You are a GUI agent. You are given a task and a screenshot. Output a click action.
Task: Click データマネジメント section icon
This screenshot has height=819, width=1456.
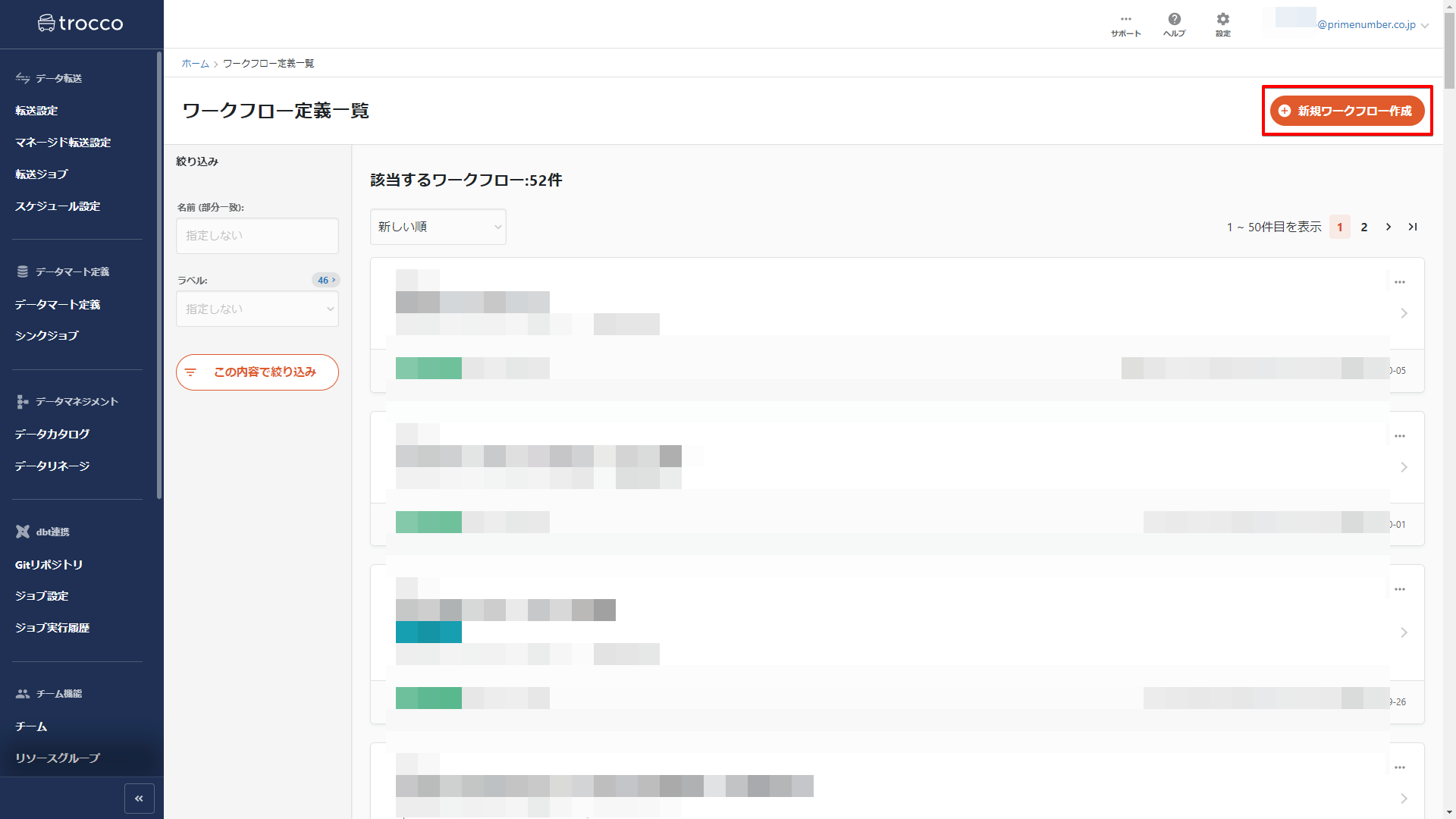[23, 402]
